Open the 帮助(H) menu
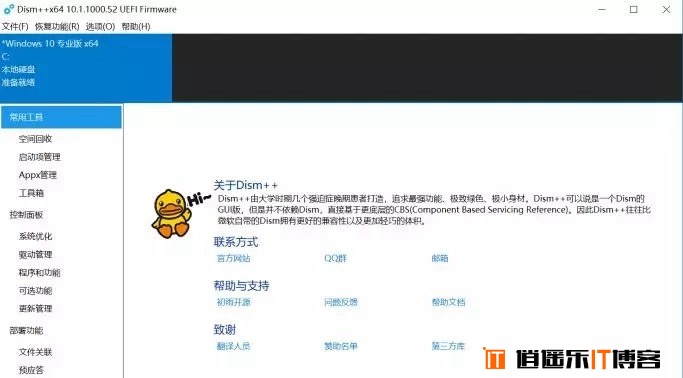This screenshot has height=378, width=683. point(136,27)
